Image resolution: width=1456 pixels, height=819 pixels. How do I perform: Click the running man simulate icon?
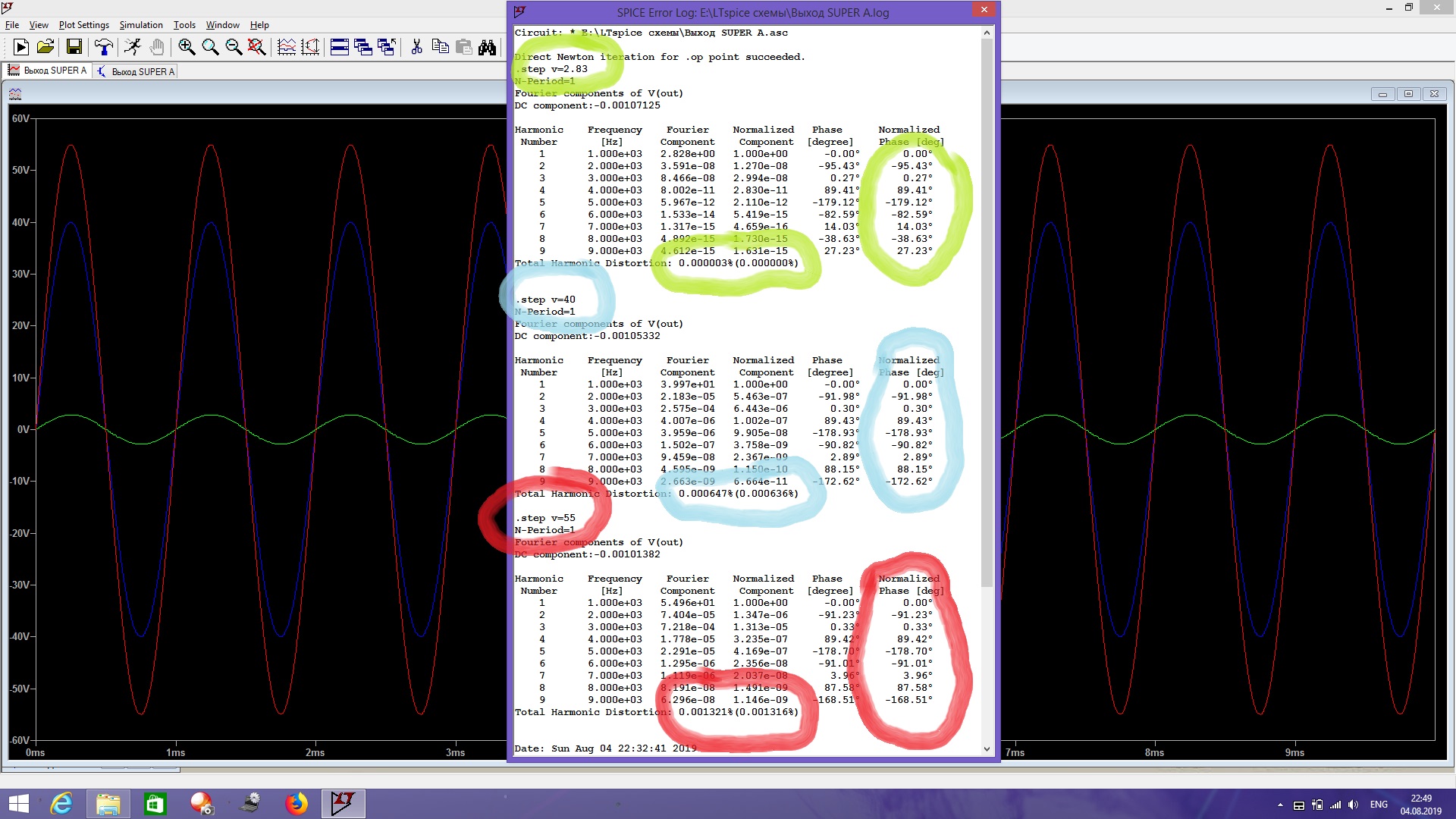(133, 47)
